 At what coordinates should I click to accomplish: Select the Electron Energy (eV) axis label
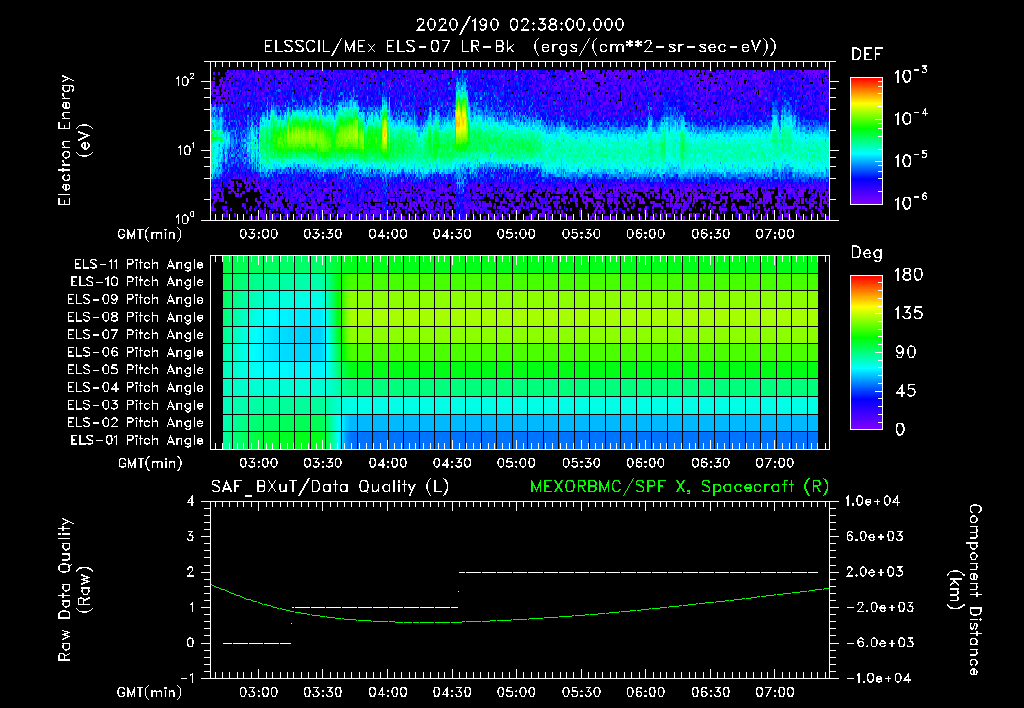pyautogui.click(x=74, y=140)
